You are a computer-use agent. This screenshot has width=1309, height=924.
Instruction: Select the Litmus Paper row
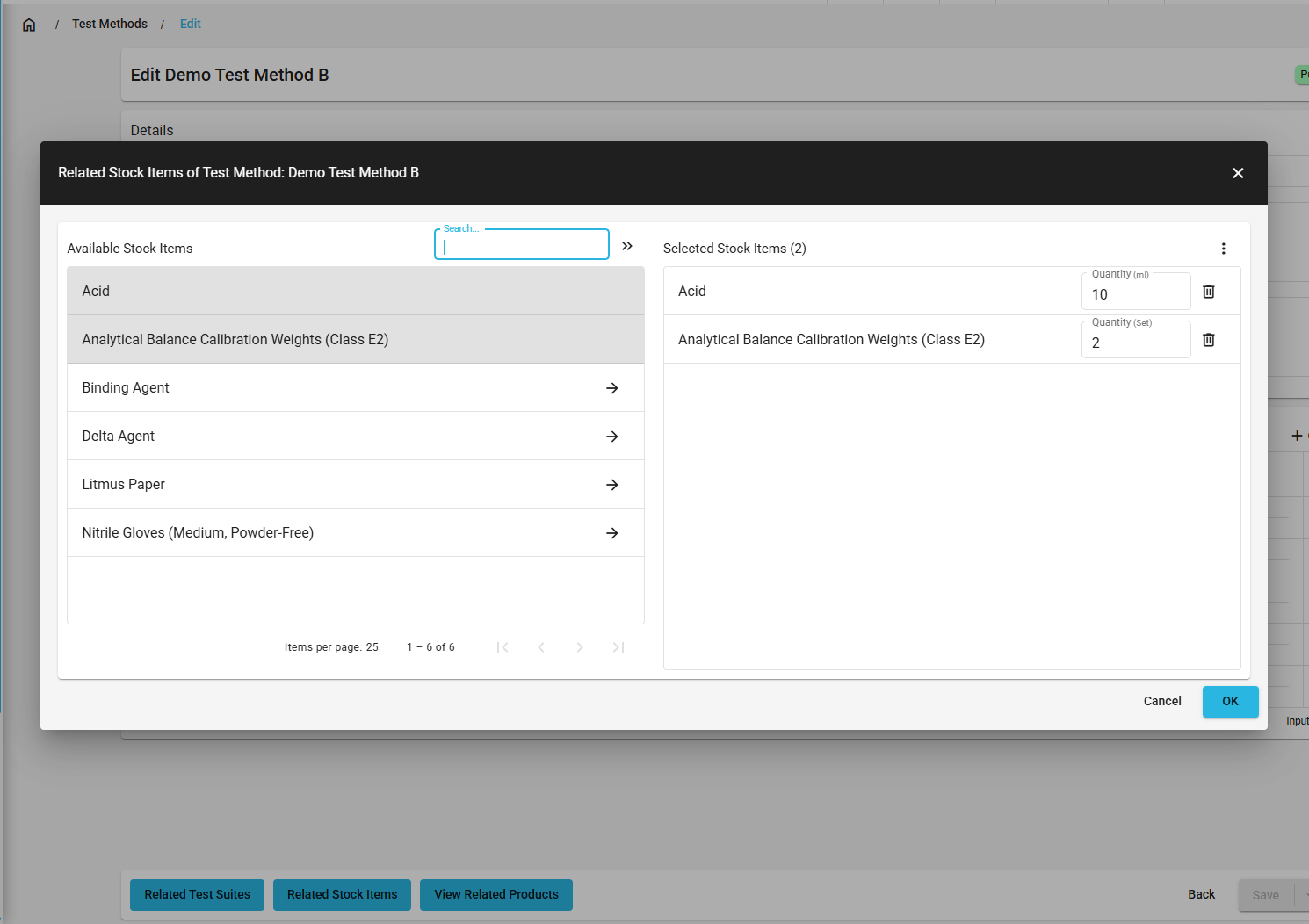coord(356,484)
